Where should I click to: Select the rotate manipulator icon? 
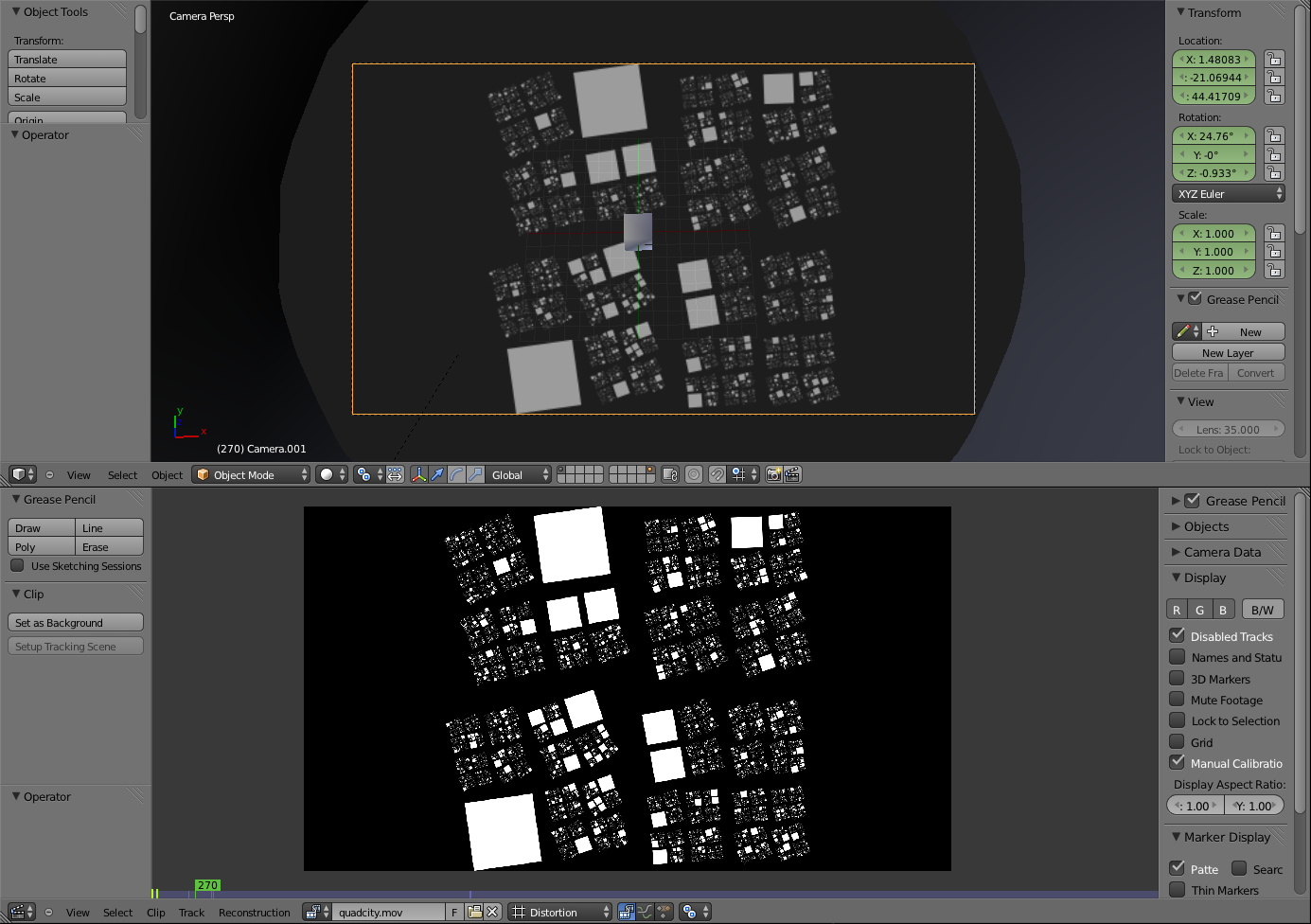[x=456, y=474]
